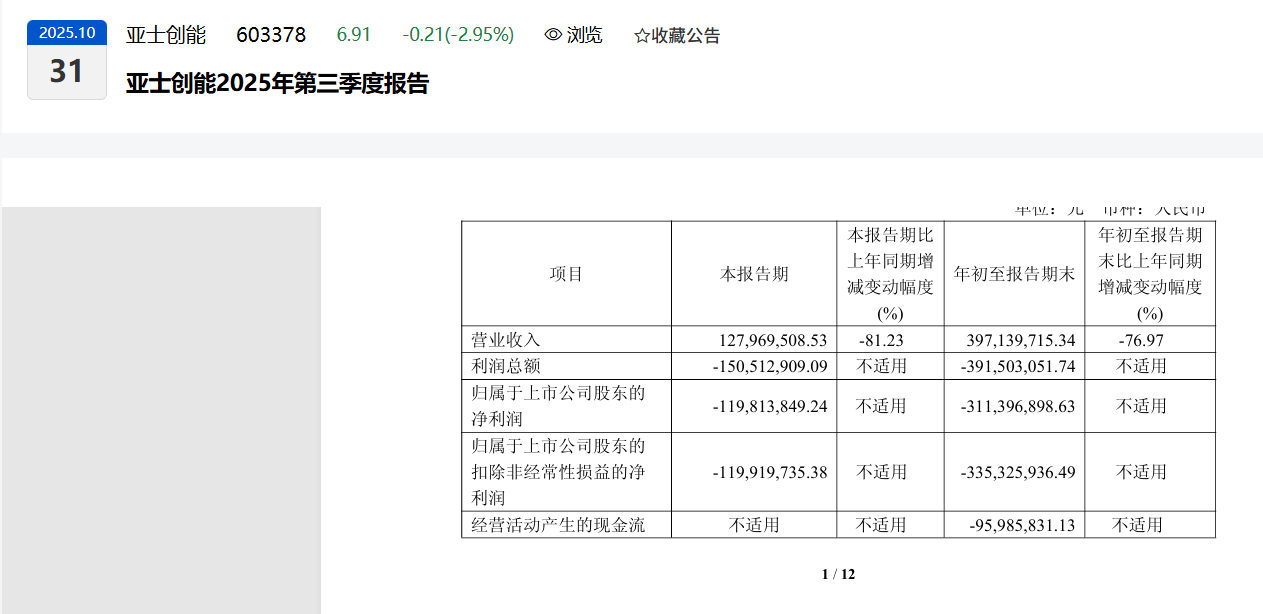Click the day number 31
Viewport: 1263px width, 614px height.
click(x=67, y=72)
